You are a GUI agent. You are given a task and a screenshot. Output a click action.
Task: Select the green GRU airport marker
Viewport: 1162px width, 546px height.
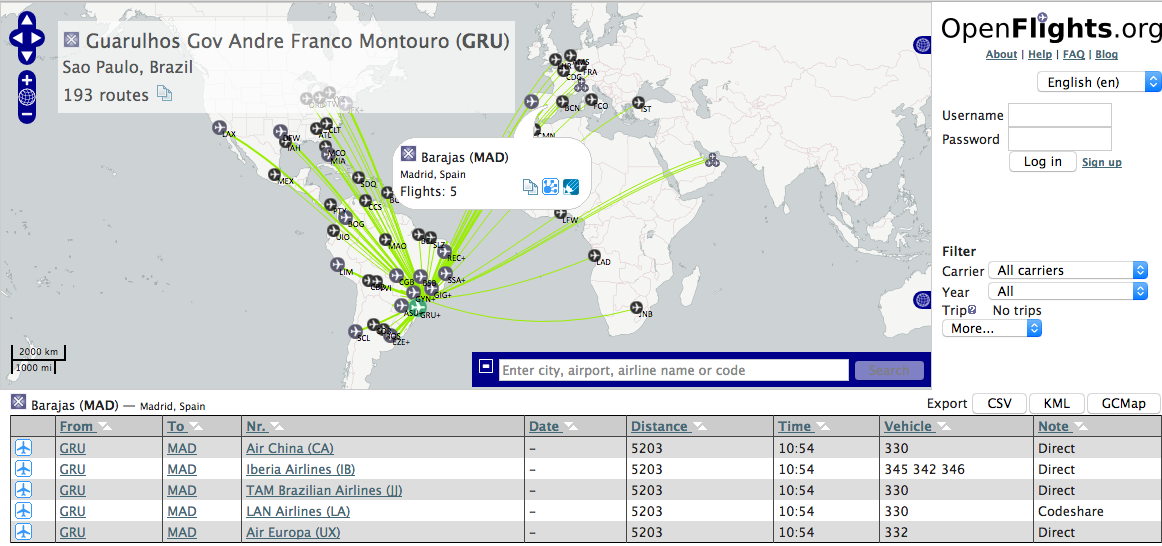pyautogui.click(x=417, y=306)
